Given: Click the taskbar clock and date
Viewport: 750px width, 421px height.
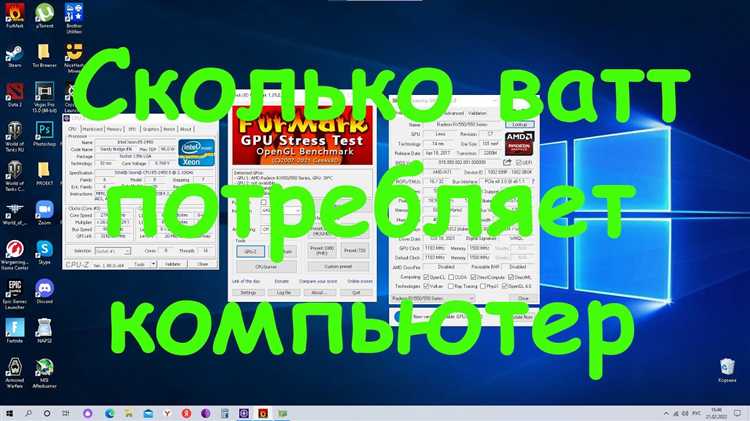Looking at the screenshot, I should point(716,413).
